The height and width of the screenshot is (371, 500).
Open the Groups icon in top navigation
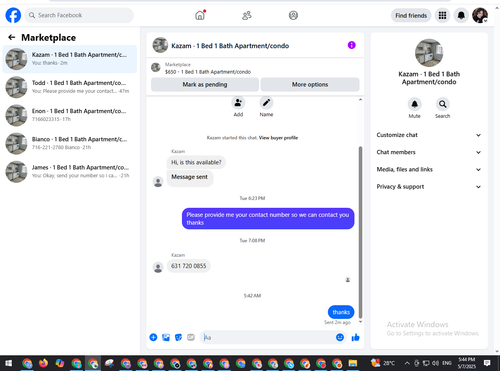click(293, 15)
